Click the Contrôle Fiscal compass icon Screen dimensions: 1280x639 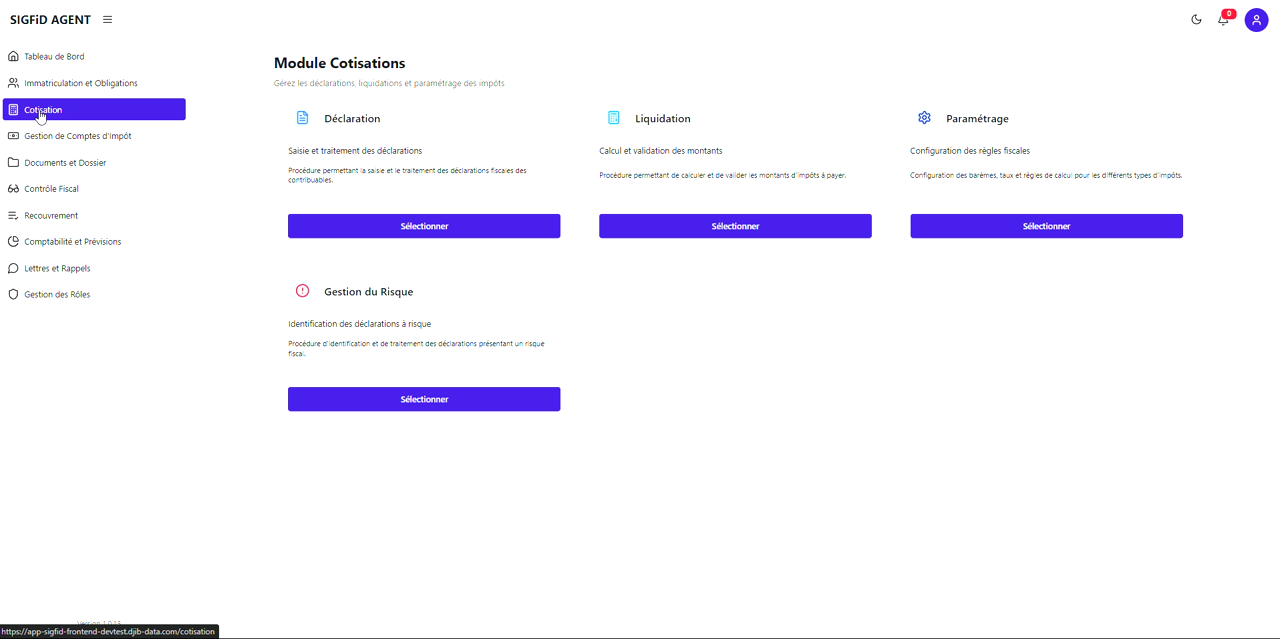click(x=13, y=188)
